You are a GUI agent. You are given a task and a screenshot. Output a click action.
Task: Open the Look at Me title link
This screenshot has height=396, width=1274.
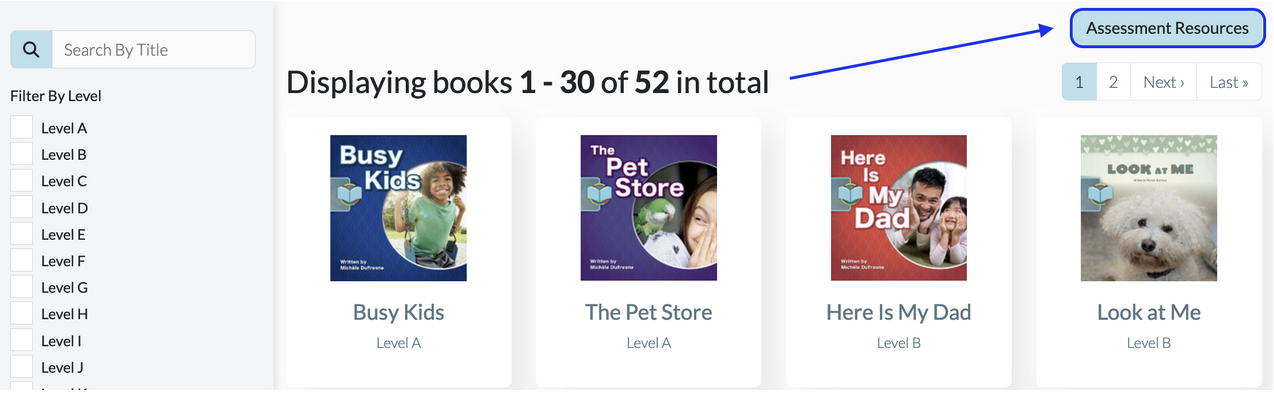point(1148,312)
